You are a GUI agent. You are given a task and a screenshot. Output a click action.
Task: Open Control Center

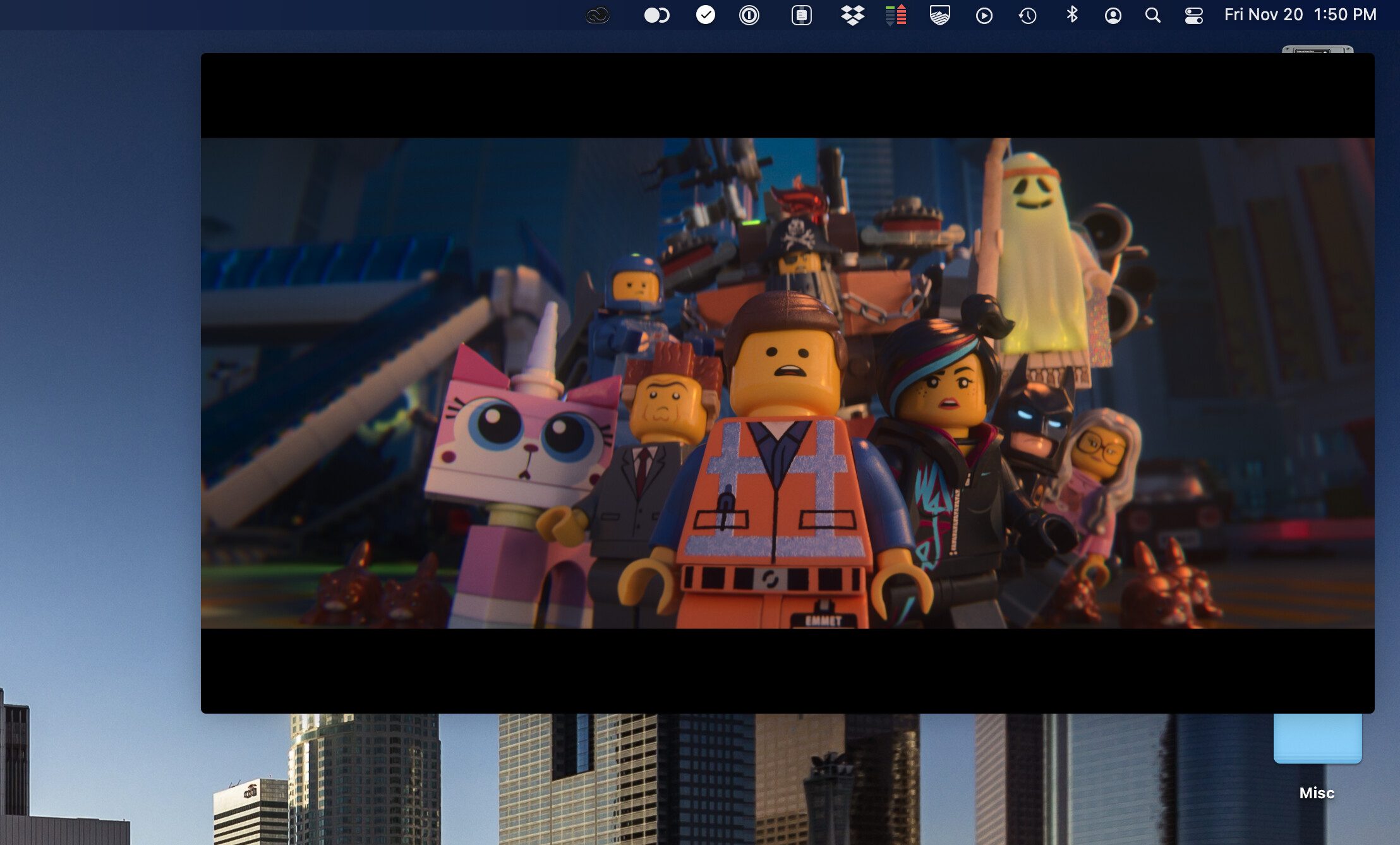tap(1193, 15)
